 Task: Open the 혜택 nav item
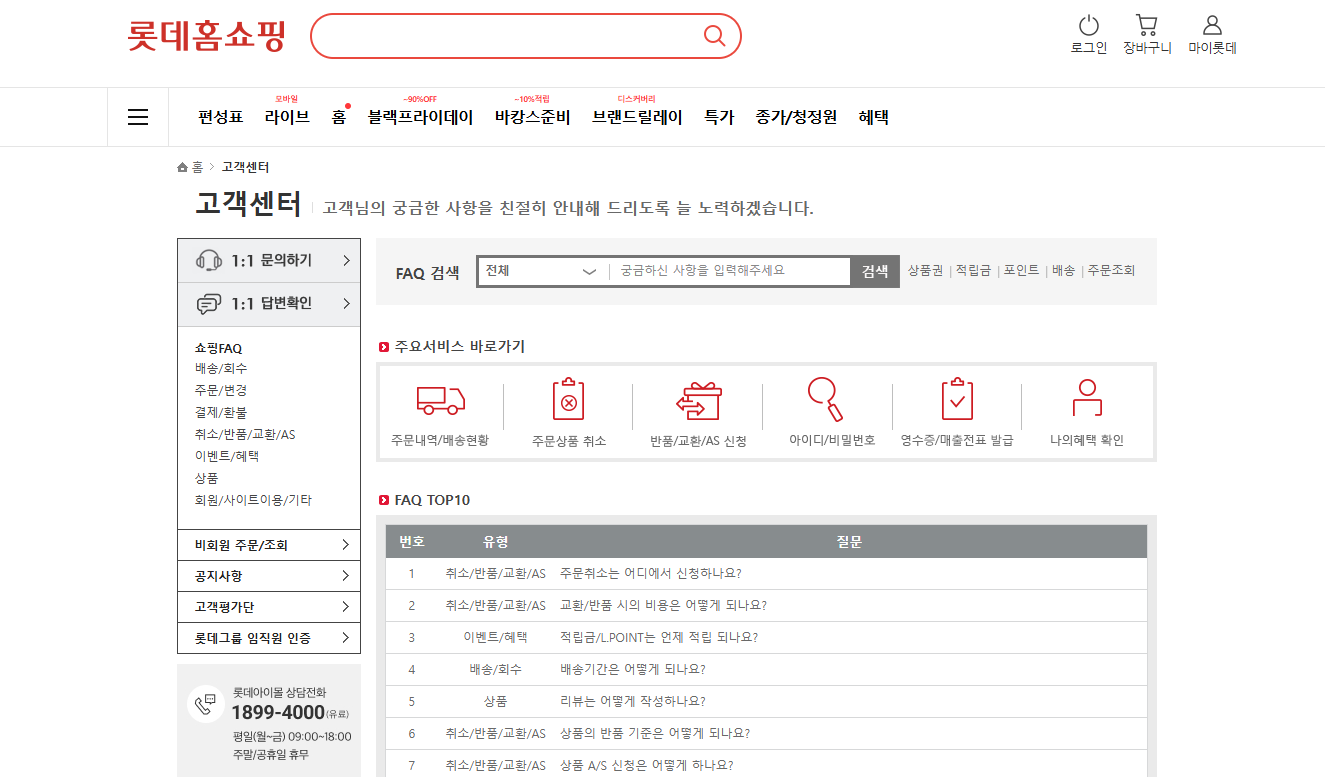pyautogui.click(x=873, y=117)
